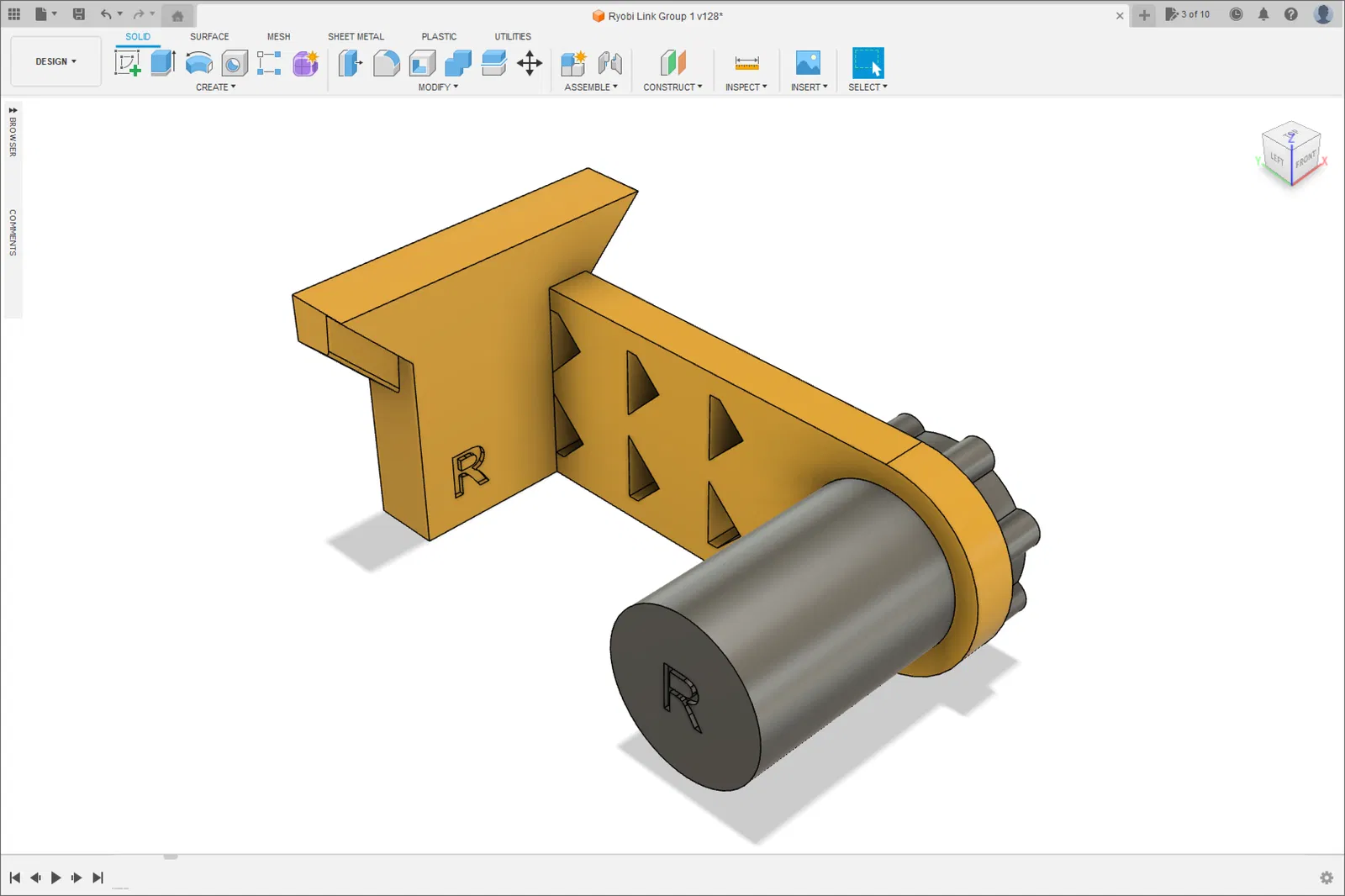Image resolution: width=1345 pixels, height=896 pixels.
Task: Click the Insert picture icon
Action: pyautogui.click(x=808, y=63)
